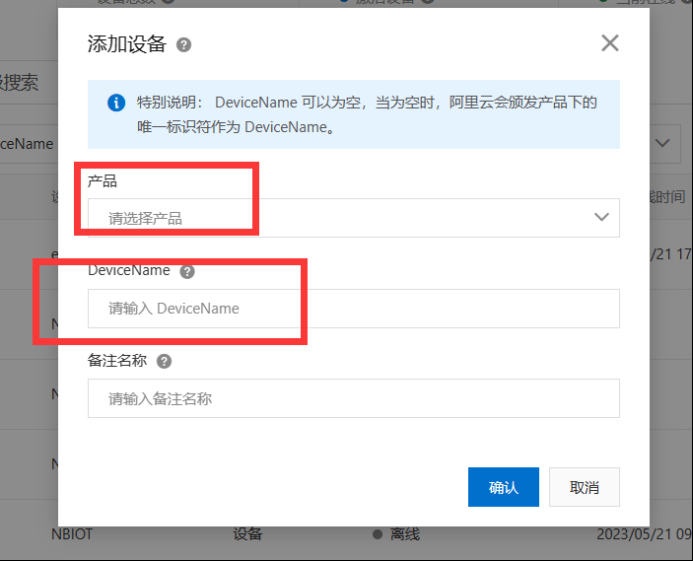Confirm with the 确认 button
The image size is (693, 561).
[x=503, y=487]
